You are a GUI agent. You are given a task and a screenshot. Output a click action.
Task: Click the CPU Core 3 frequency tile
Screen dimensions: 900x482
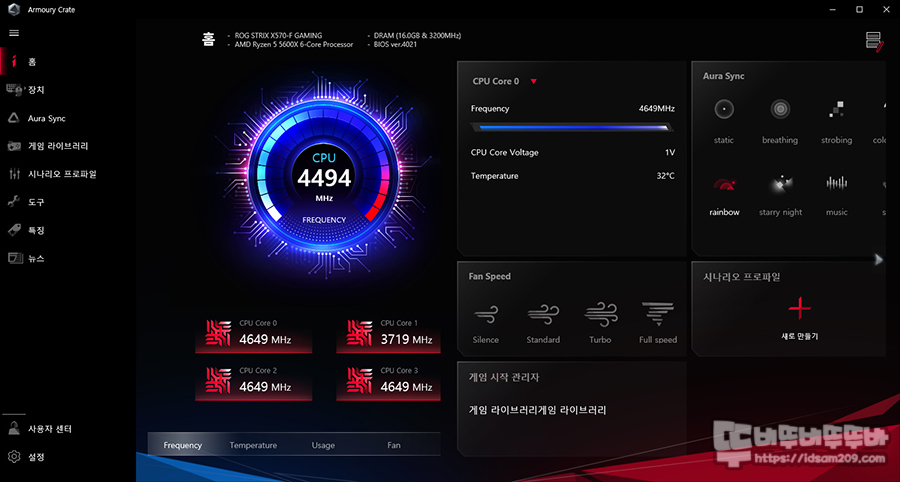pos(389,382)
